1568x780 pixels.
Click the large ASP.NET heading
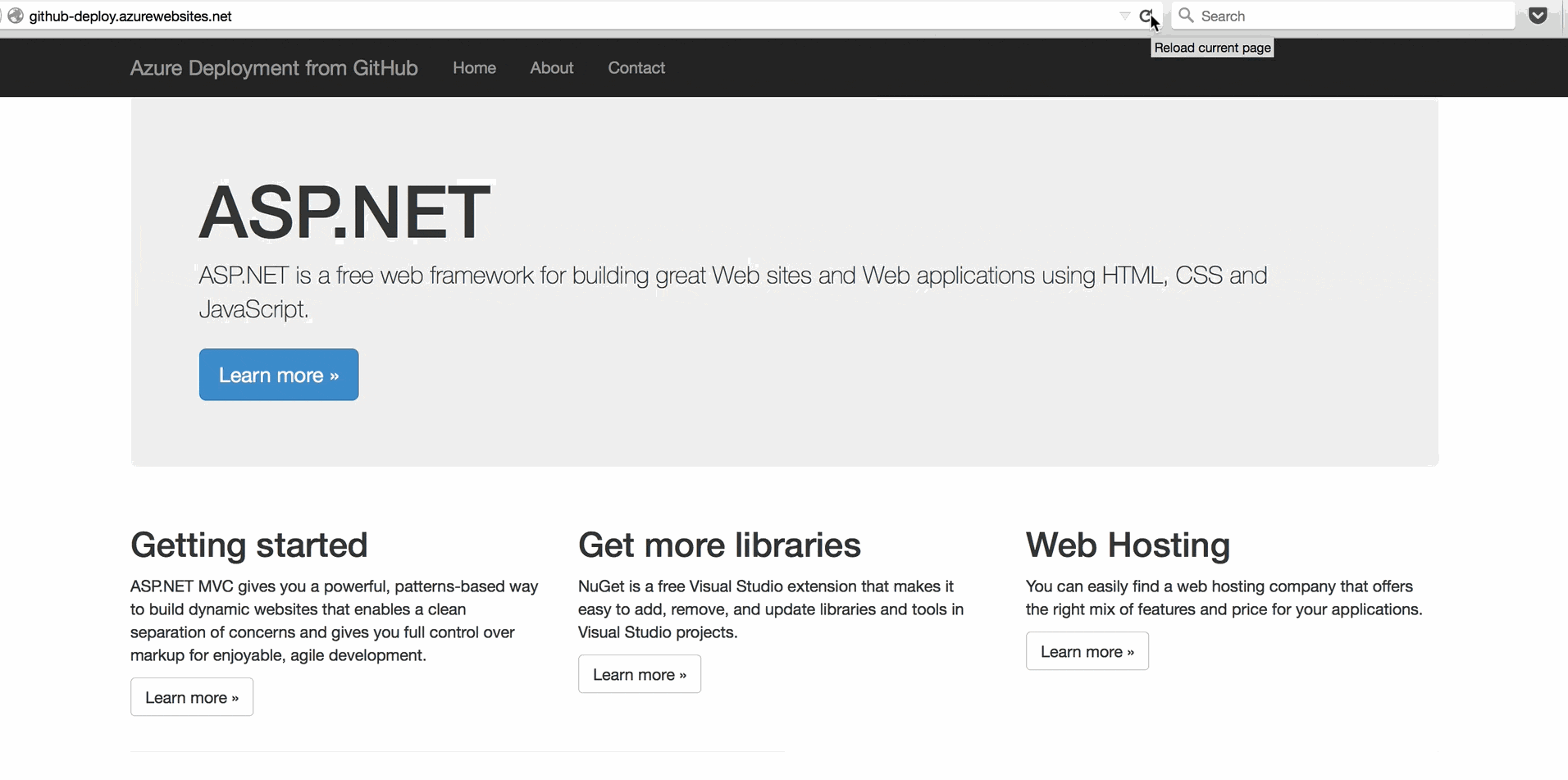click(344, 212)
